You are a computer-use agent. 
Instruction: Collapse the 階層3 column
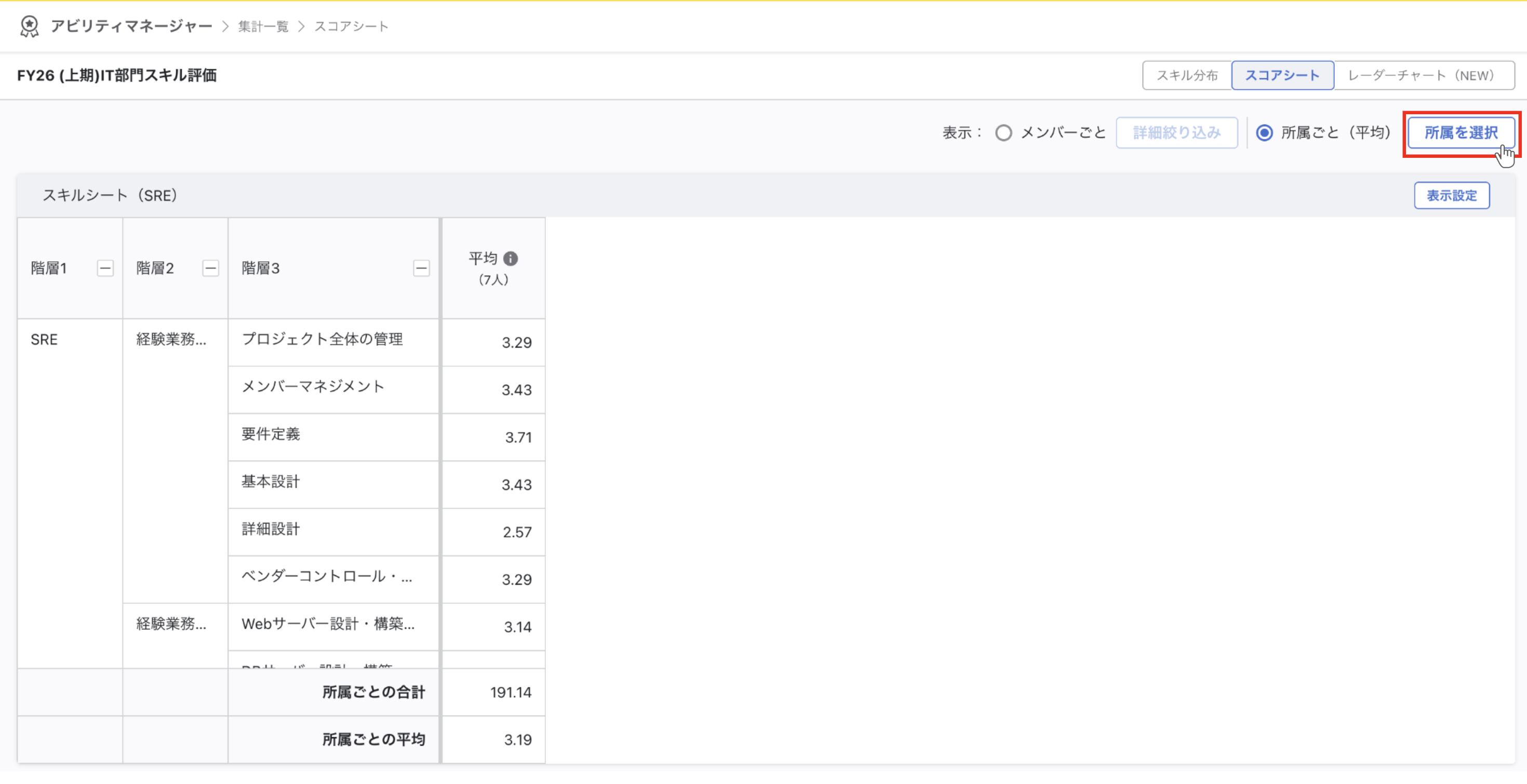click(421, 268)
